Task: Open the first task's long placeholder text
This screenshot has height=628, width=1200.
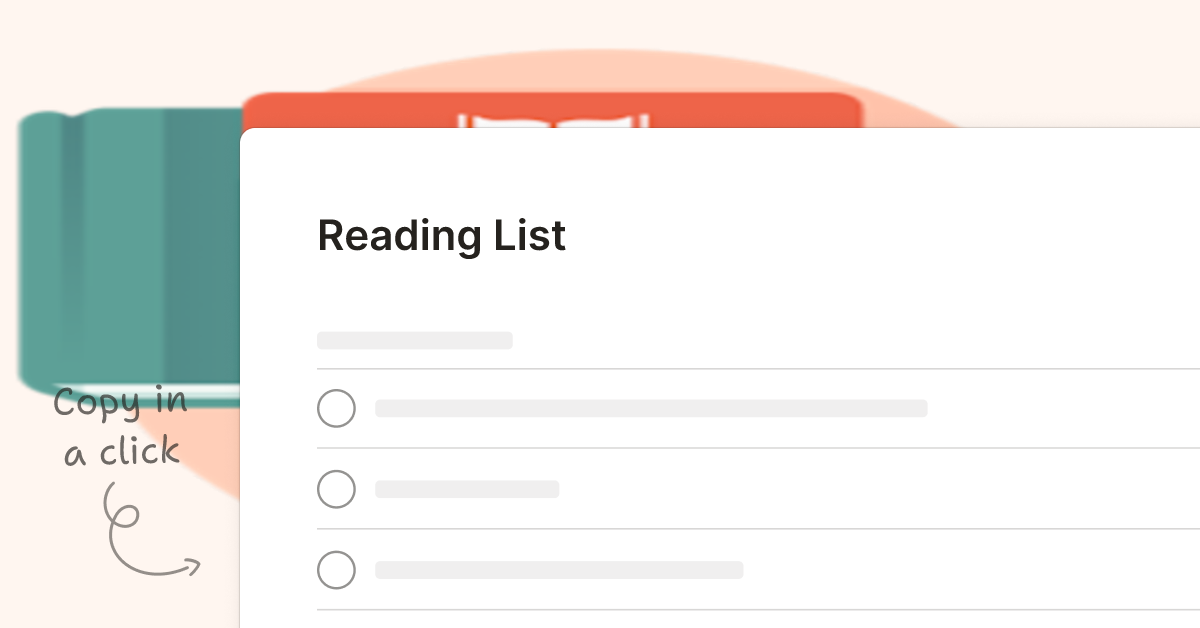Action: tap(651, 408)
